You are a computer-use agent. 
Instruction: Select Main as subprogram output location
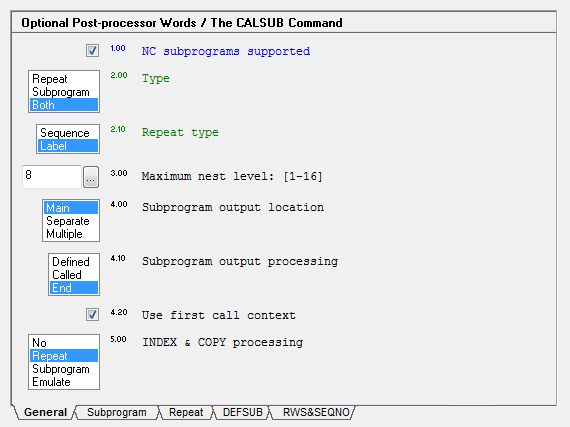(x=71, y=208)
